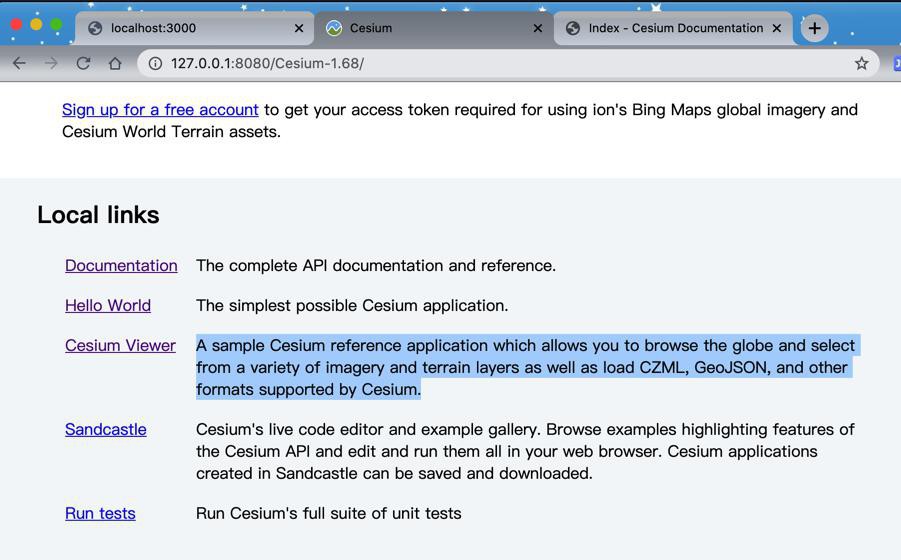Click the browser forward arrow

point(51,63)
